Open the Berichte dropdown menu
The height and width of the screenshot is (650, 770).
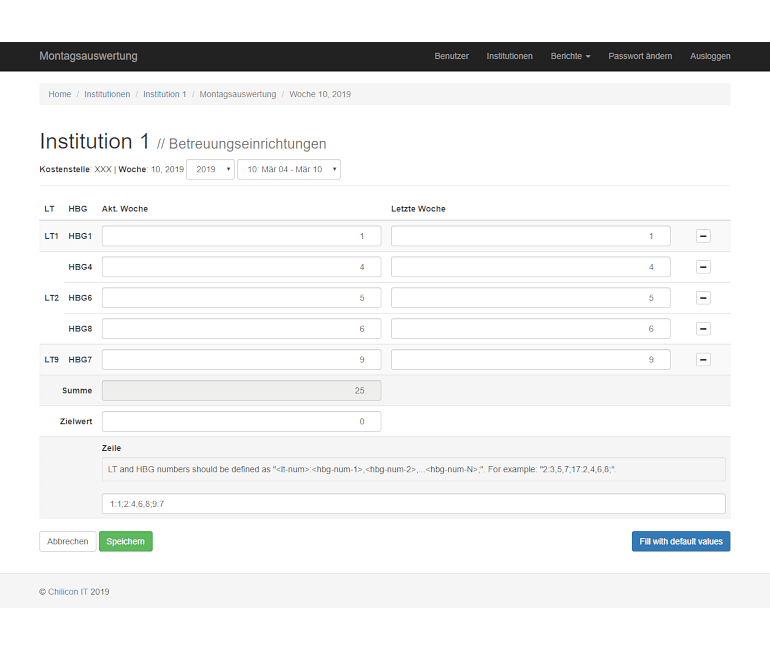570,56
